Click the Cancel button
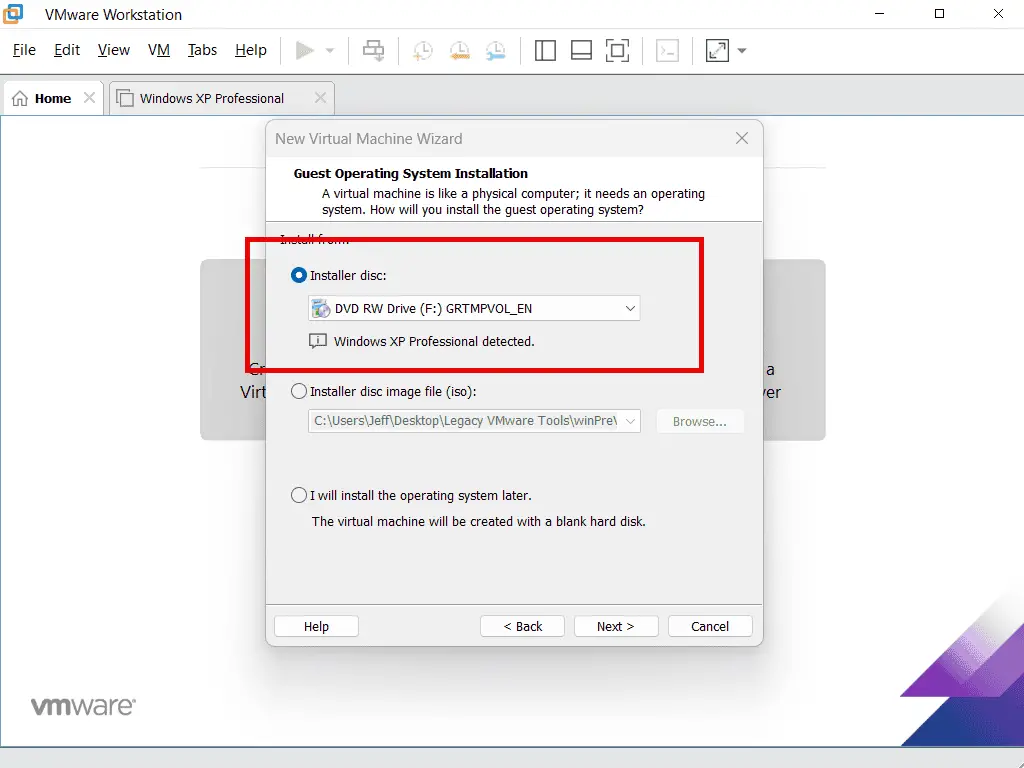The image size is (1024, 768). [x=710, y=626]
